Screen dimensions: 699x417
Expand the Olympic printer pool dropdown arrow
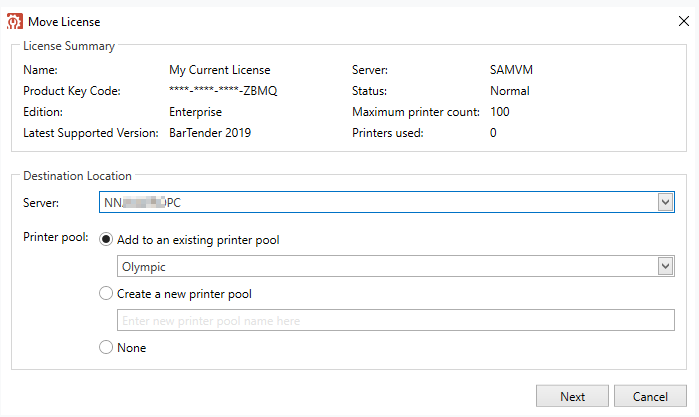pyautogui.click(x=665, y=266)
